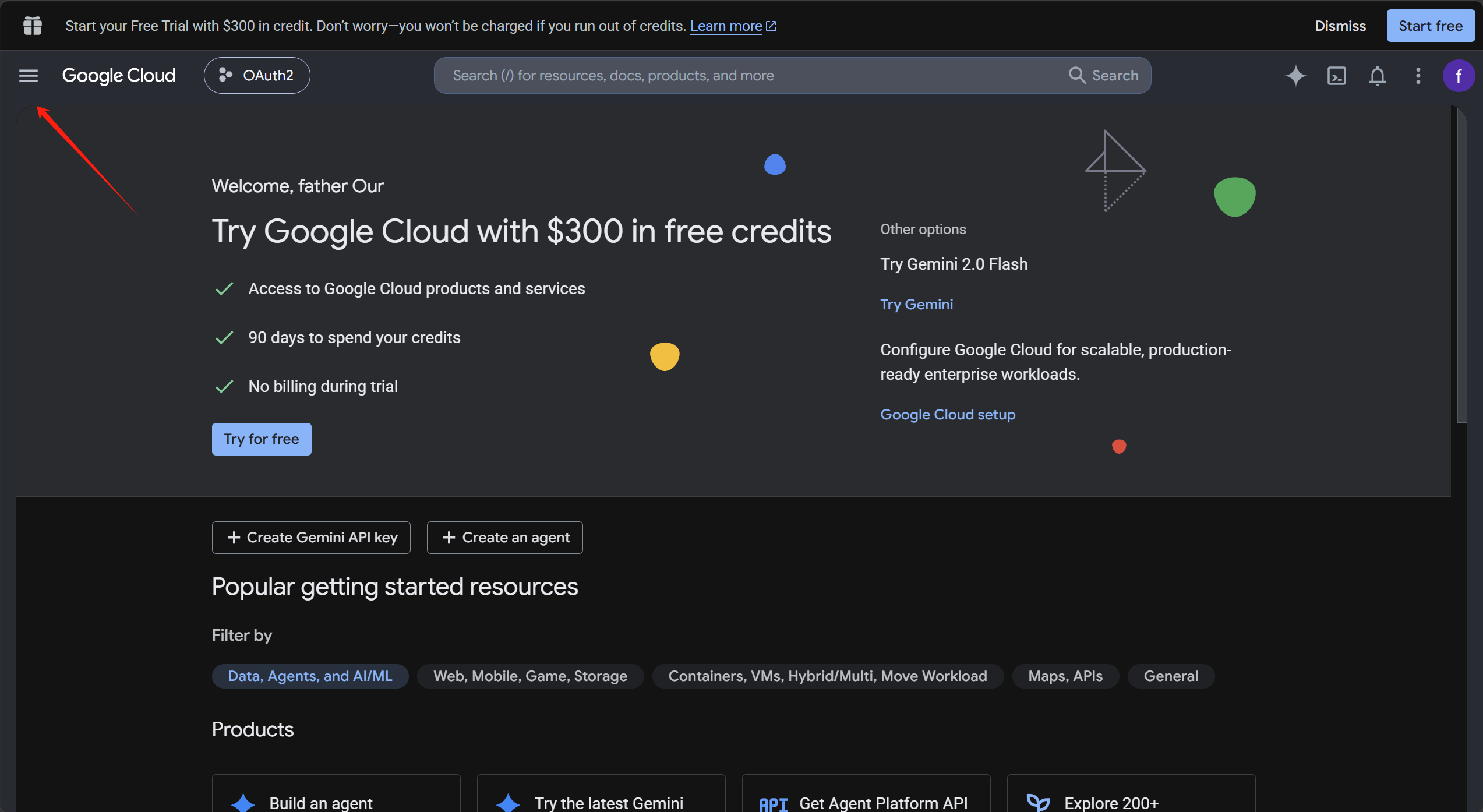The image size is (1483, 812).
Task: Click 'Popular getting started resources' heading
Action: pos(395,587)
